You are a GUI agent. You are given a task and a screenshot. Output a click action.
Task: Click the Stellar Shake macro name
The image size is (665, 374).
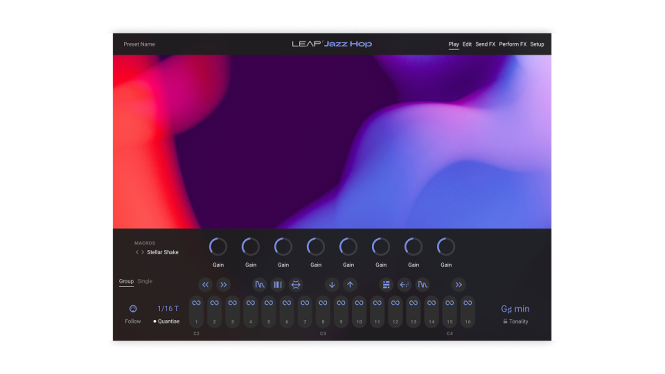click(x=162, y=252)
